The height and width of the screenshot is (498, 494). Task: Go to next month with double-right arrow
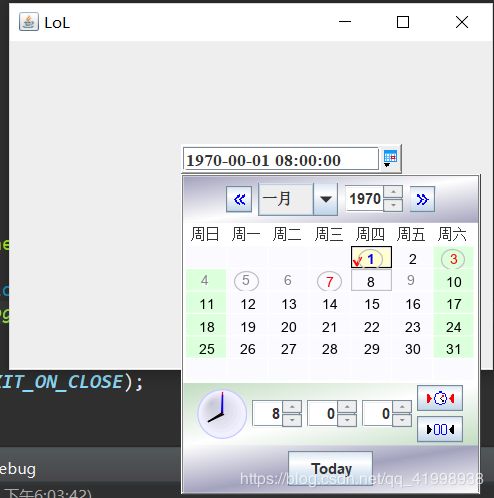click(x=422, y=199)
